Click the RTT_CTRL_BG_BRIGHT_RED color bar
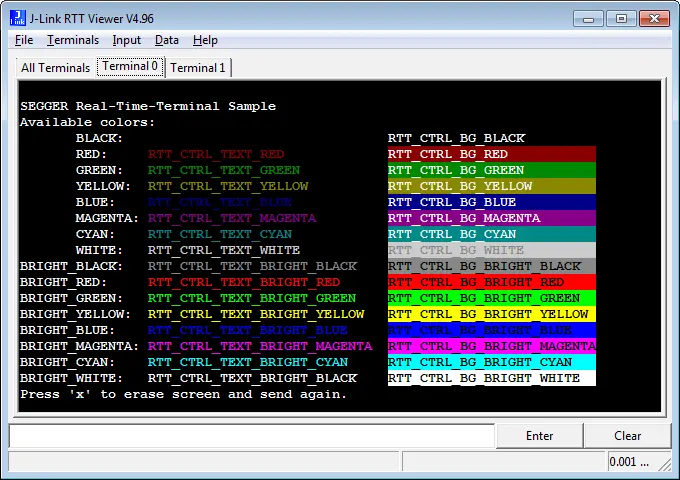The width and height of the screenshot is (680, 480). coord(491,282)
